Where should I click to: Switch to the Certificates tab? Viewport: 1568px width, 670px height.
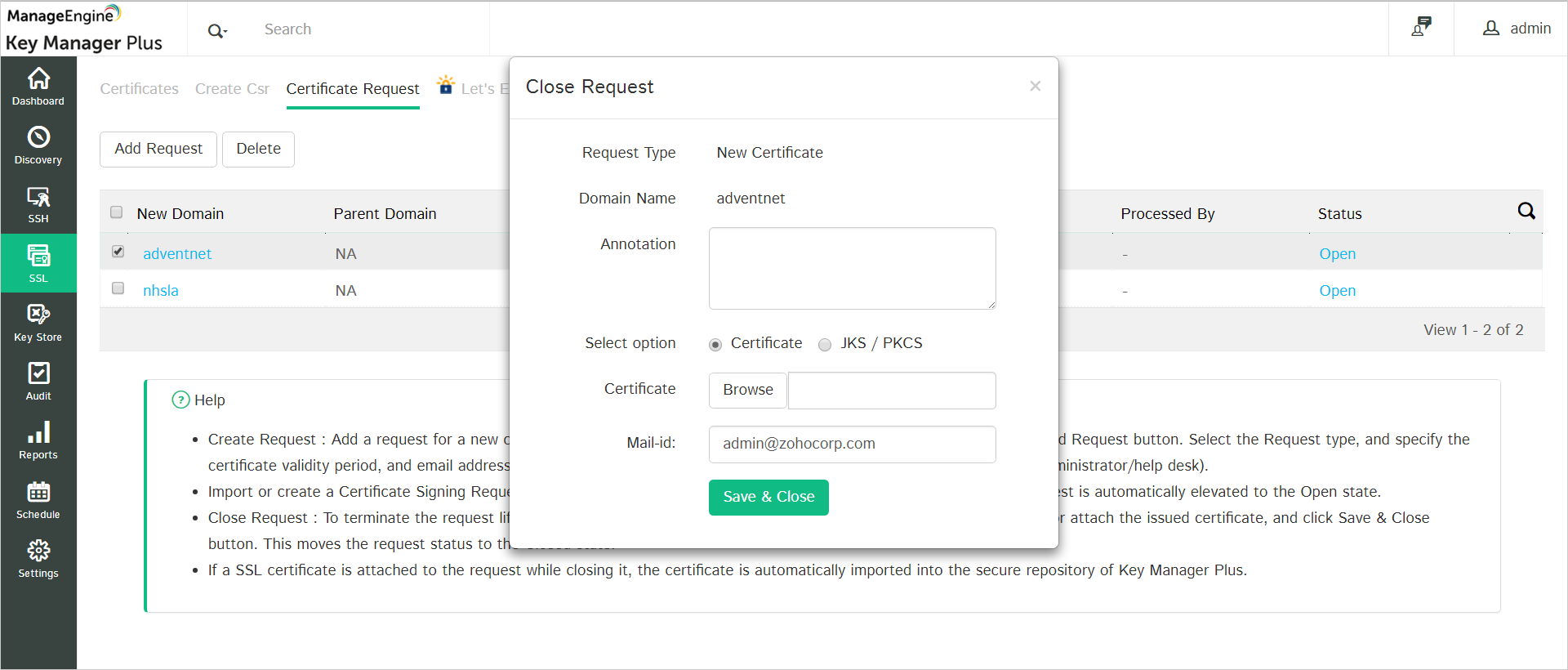point(140,89)
